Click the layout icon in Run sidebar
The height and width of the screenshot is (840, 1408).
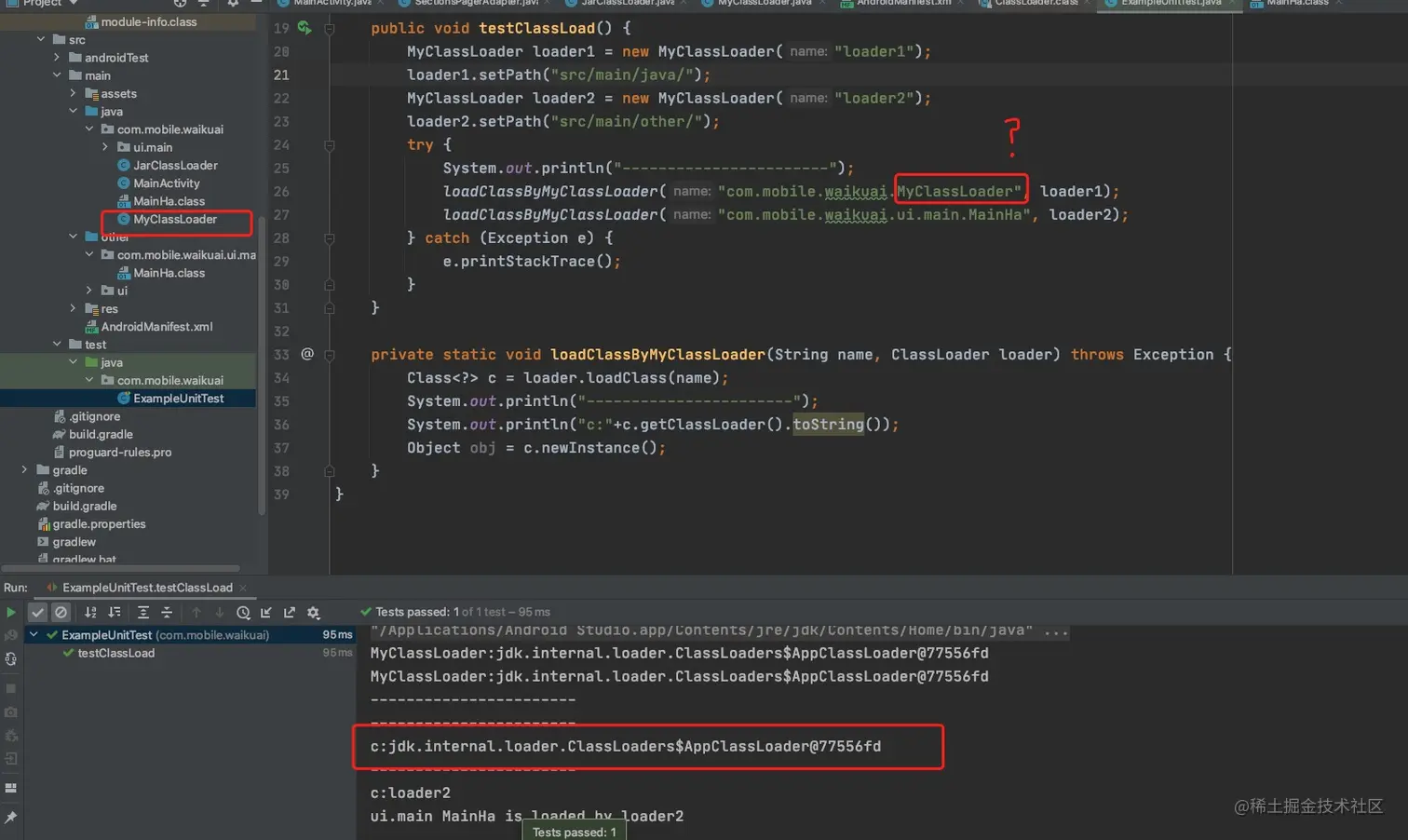tap(11, 788)
